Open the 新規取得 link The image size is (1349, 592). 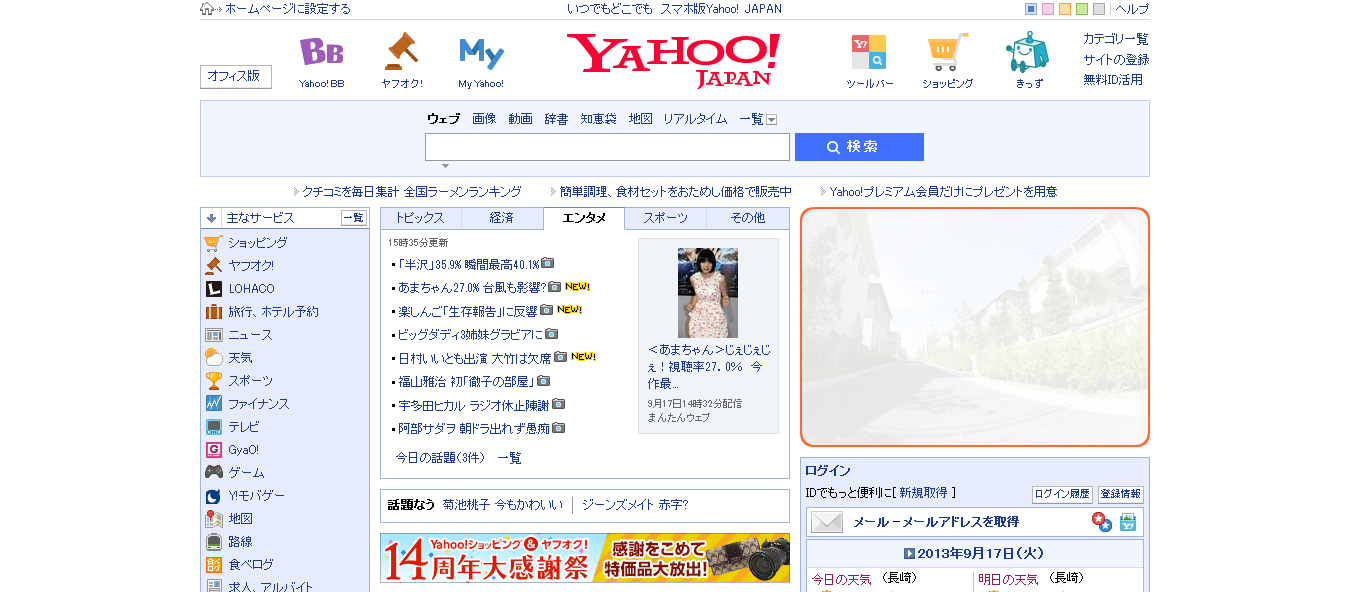click(924, 493)
